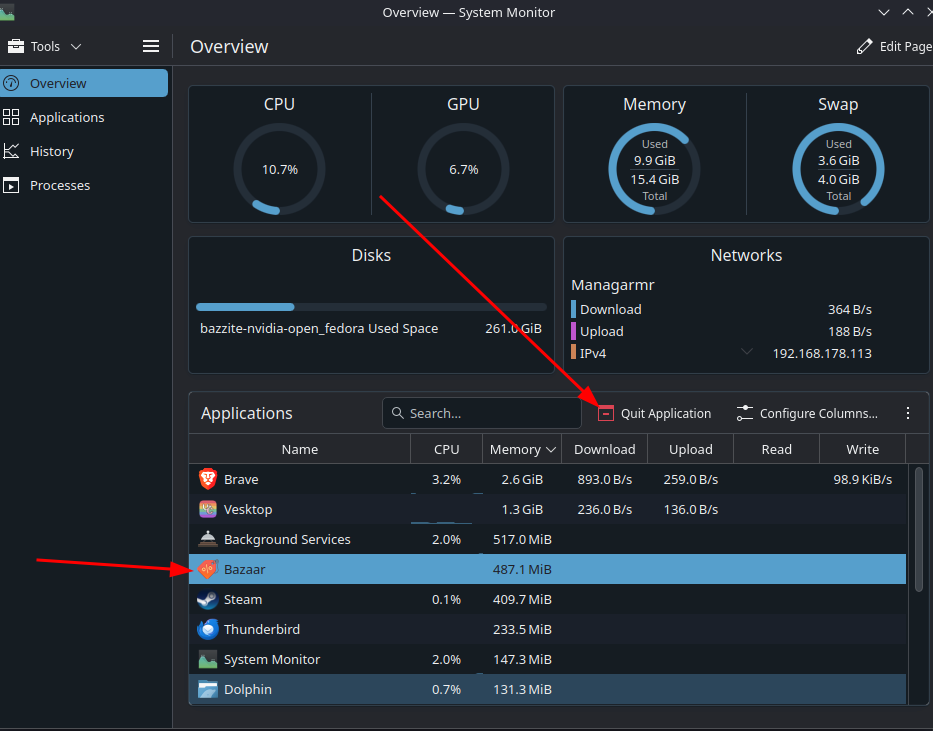
Task: Click the Quit Application button
Action: (655, 413)
